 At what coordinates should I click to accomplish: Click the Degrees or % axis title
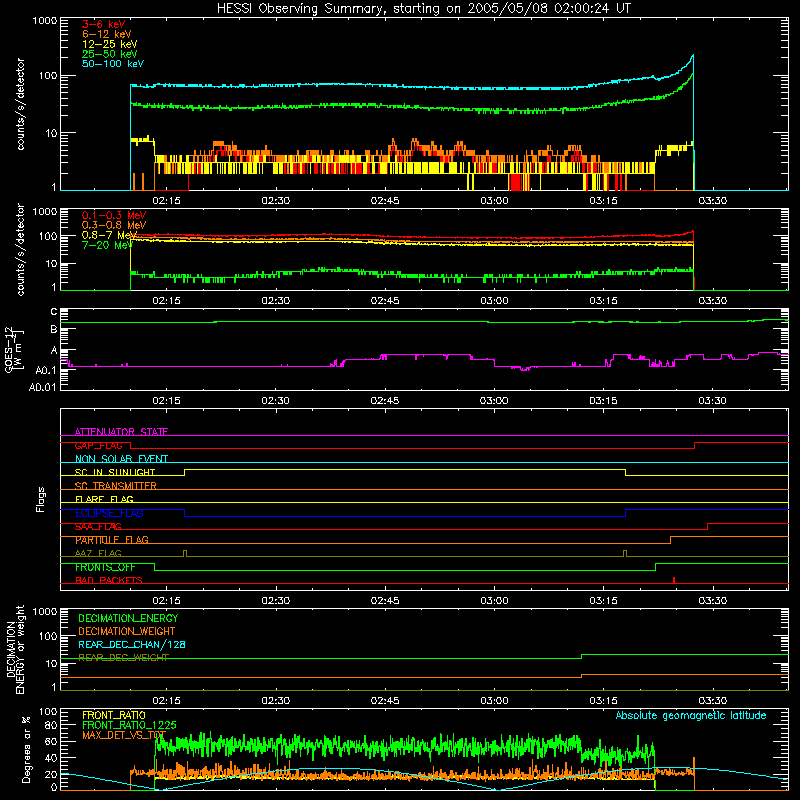(x=26, y=749)
